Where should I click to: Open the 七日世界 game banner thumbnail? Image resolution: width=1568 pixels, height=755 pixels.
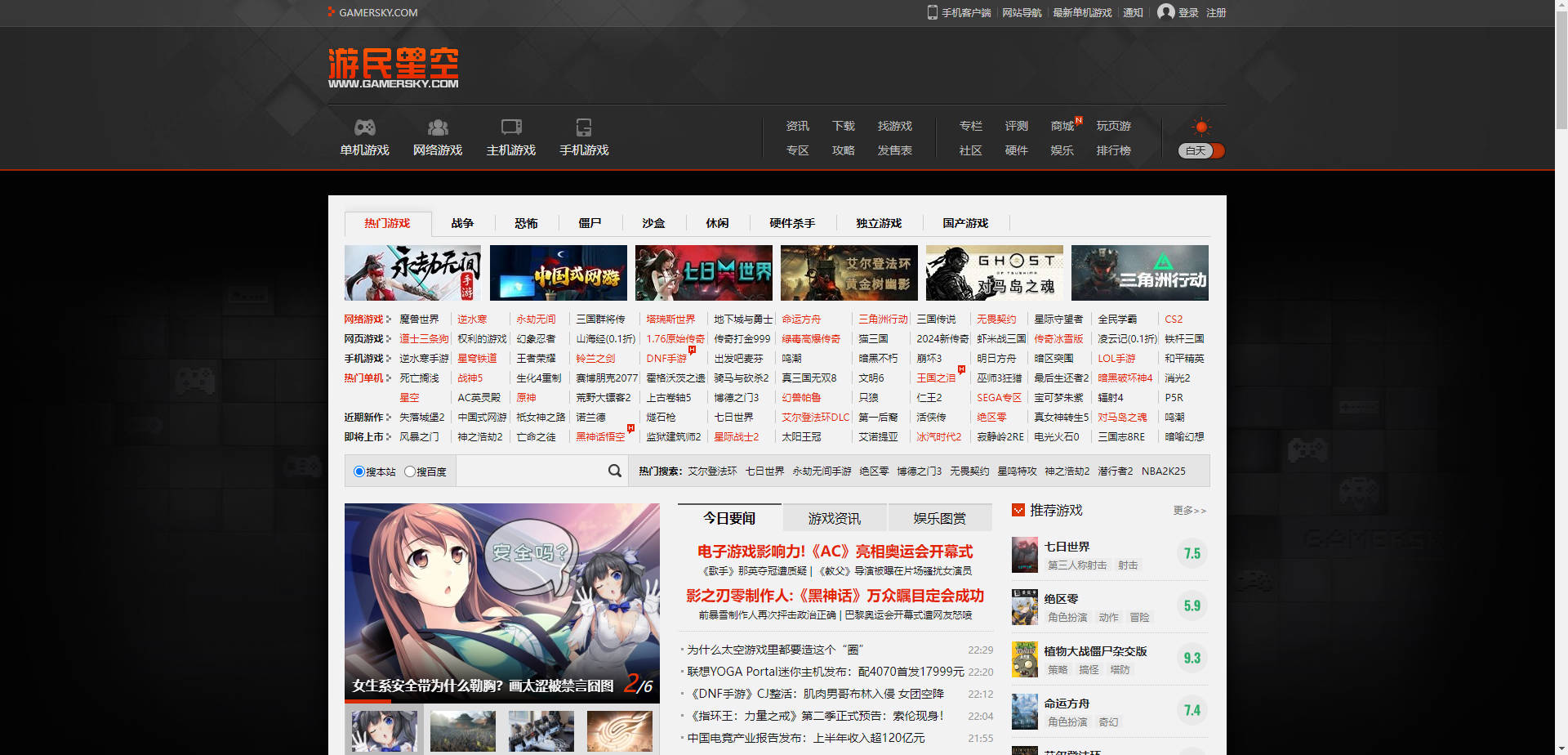[x=703, y=273]
